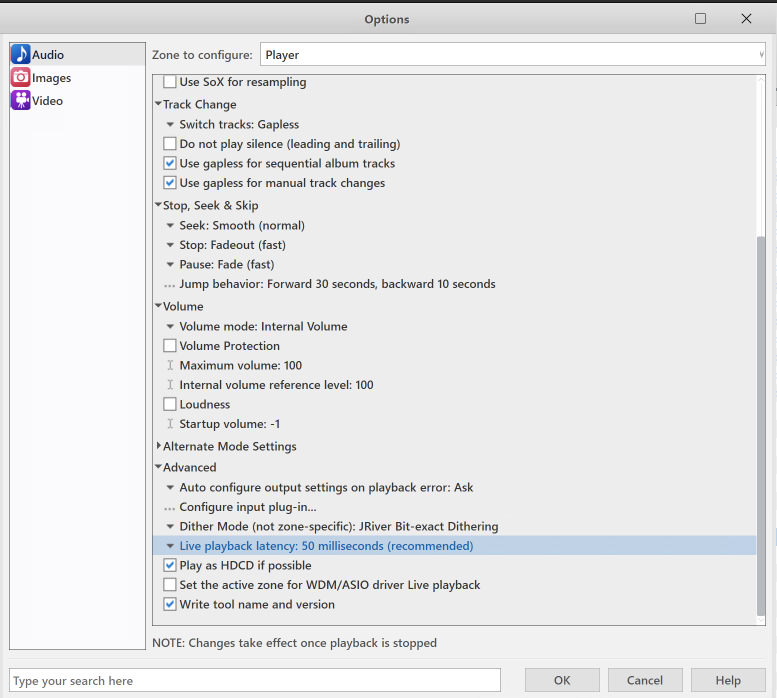This screenshot has height=698, width=777.
Task: Collapse the Volume section
Action: [158, 306]
